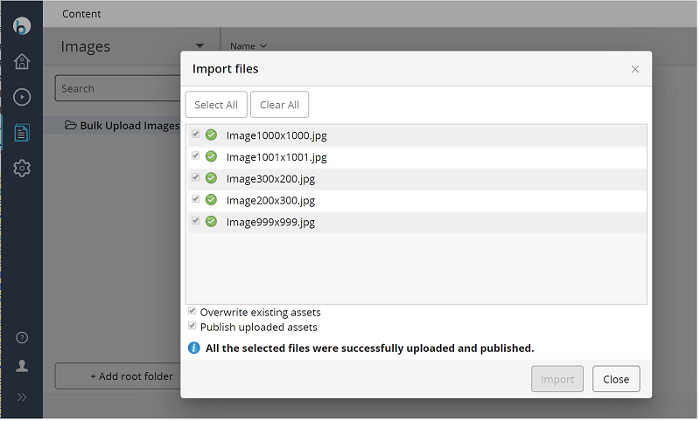Image resolution: width=700 pixels, height=421 pixels.
Task: Click the Select All button
Action: (x=216, y=105)
